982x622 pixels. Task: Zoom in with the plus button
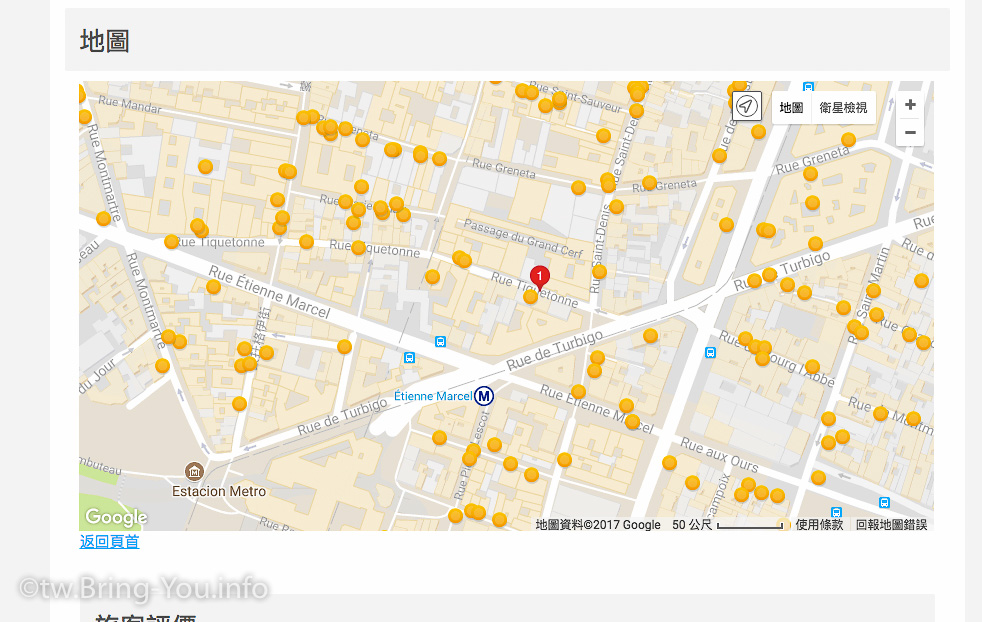[910, 105]
